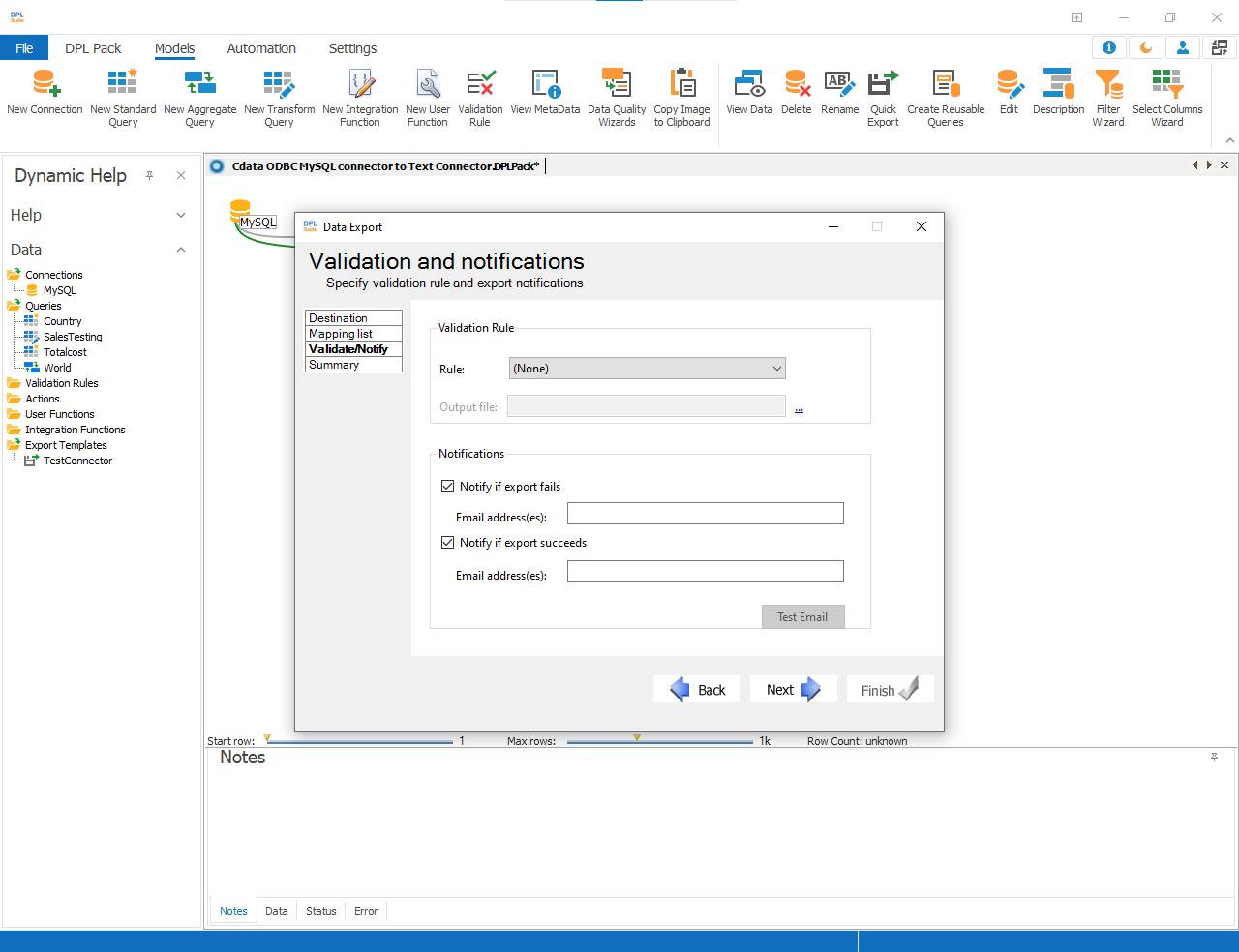Add a New User Function

point(428,98)
